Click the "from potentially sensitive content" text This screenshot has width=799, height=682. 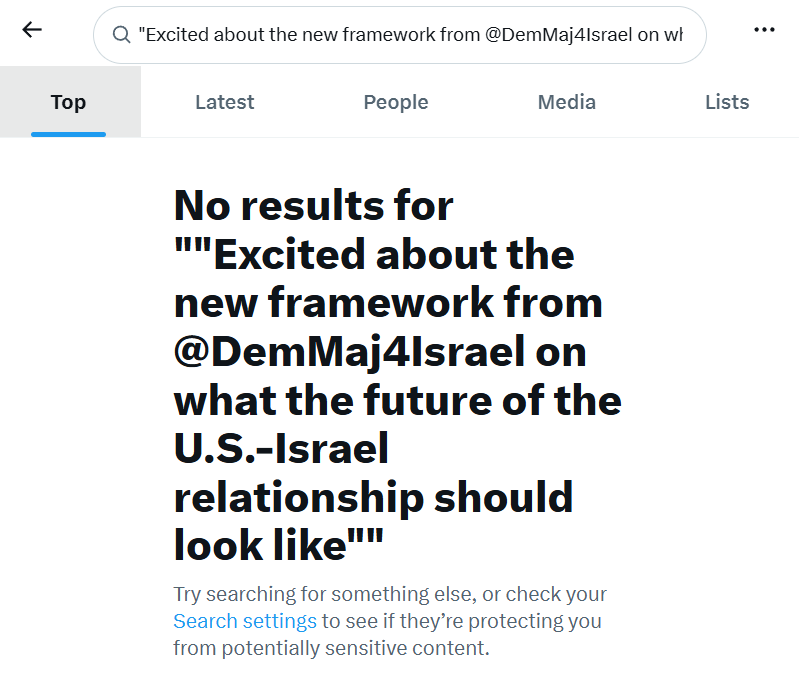(331, 648)
